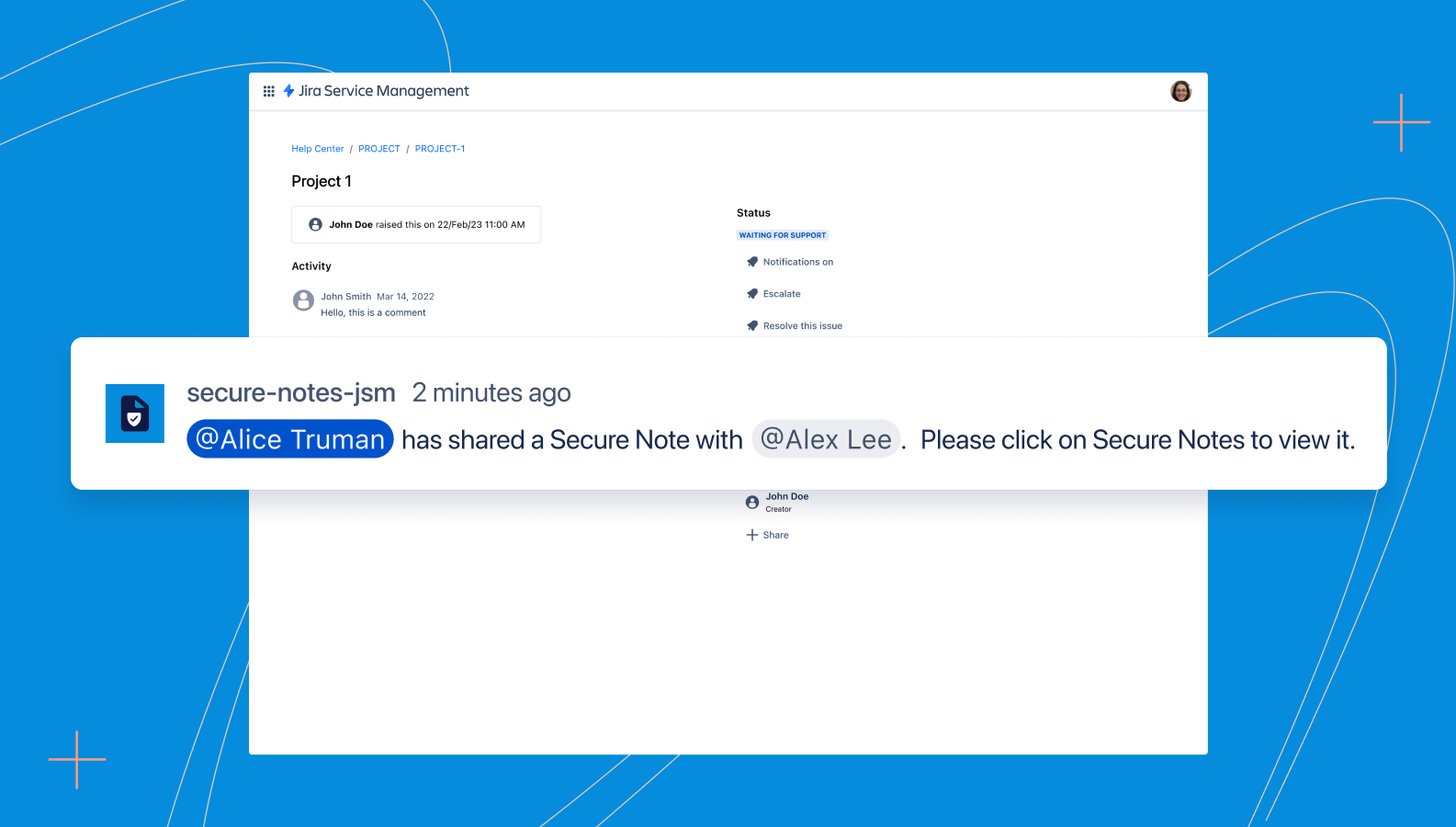Select John Smith commenter name
Image resolution: width=1456 pixels, height=827 pixels.
click(x=346, y=297)
